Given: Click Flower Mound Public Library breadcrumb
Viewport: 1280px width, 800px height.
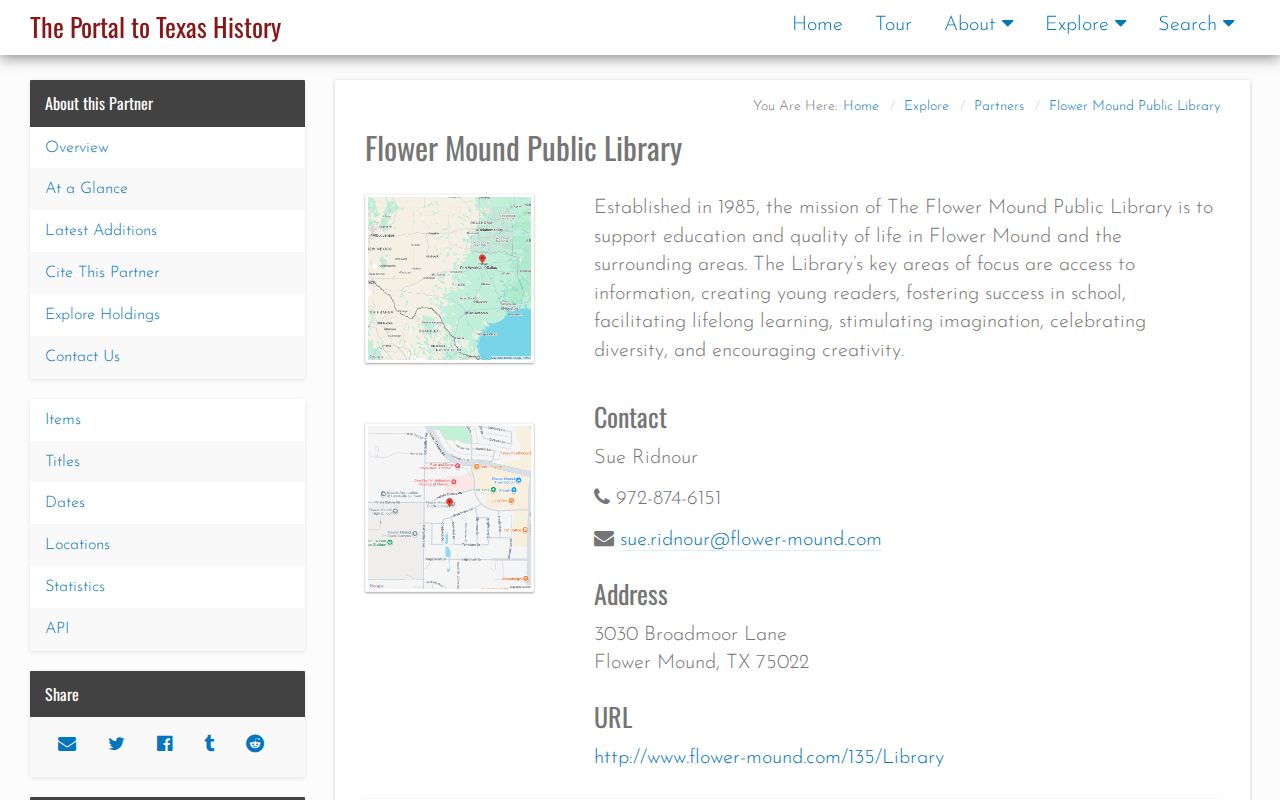Looking at the screenshot, I should point(1134,105).
